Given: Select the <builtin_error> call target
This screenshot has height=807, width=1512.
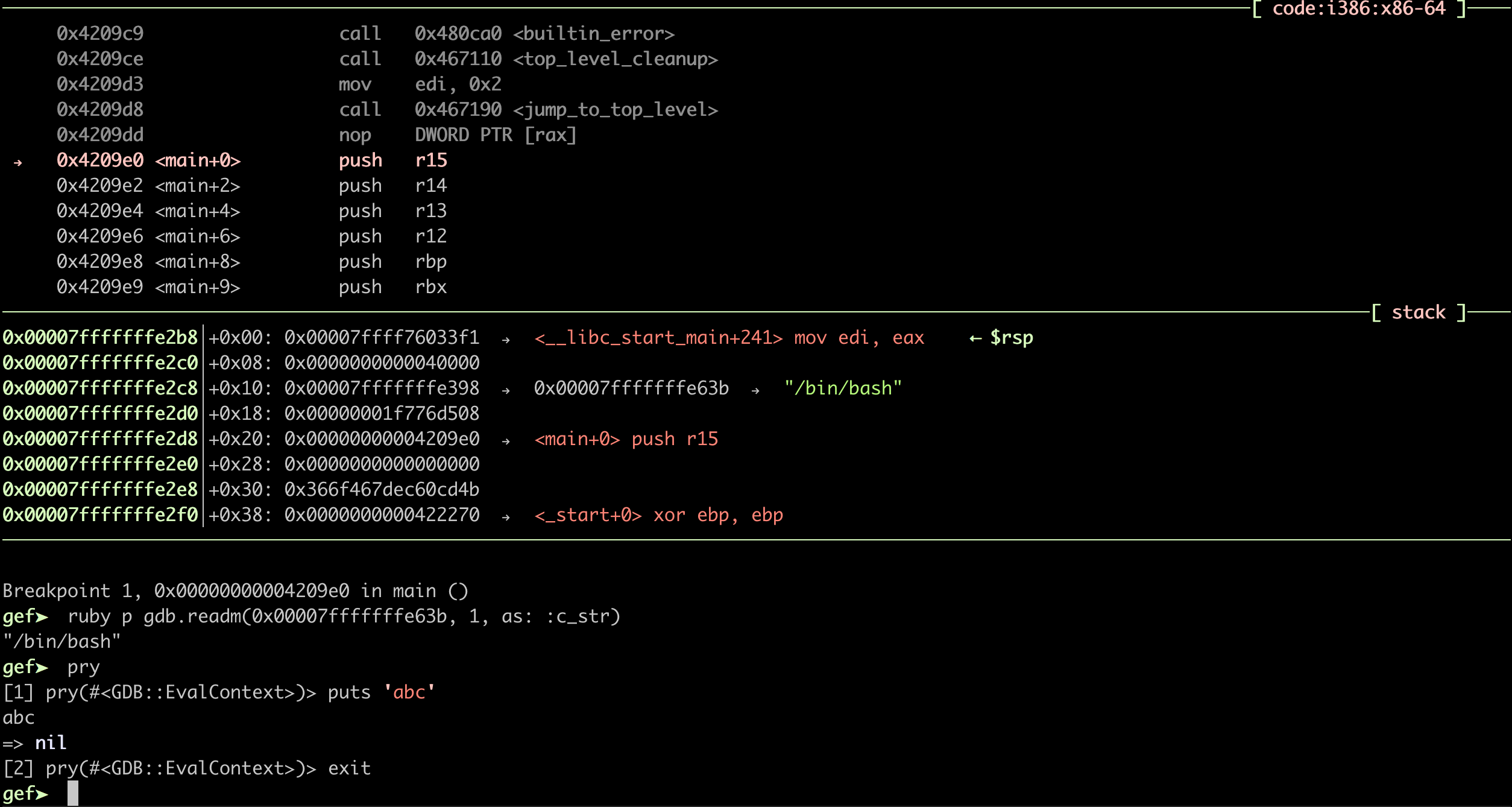Looking at the screenshot, I should coord(593,34).
